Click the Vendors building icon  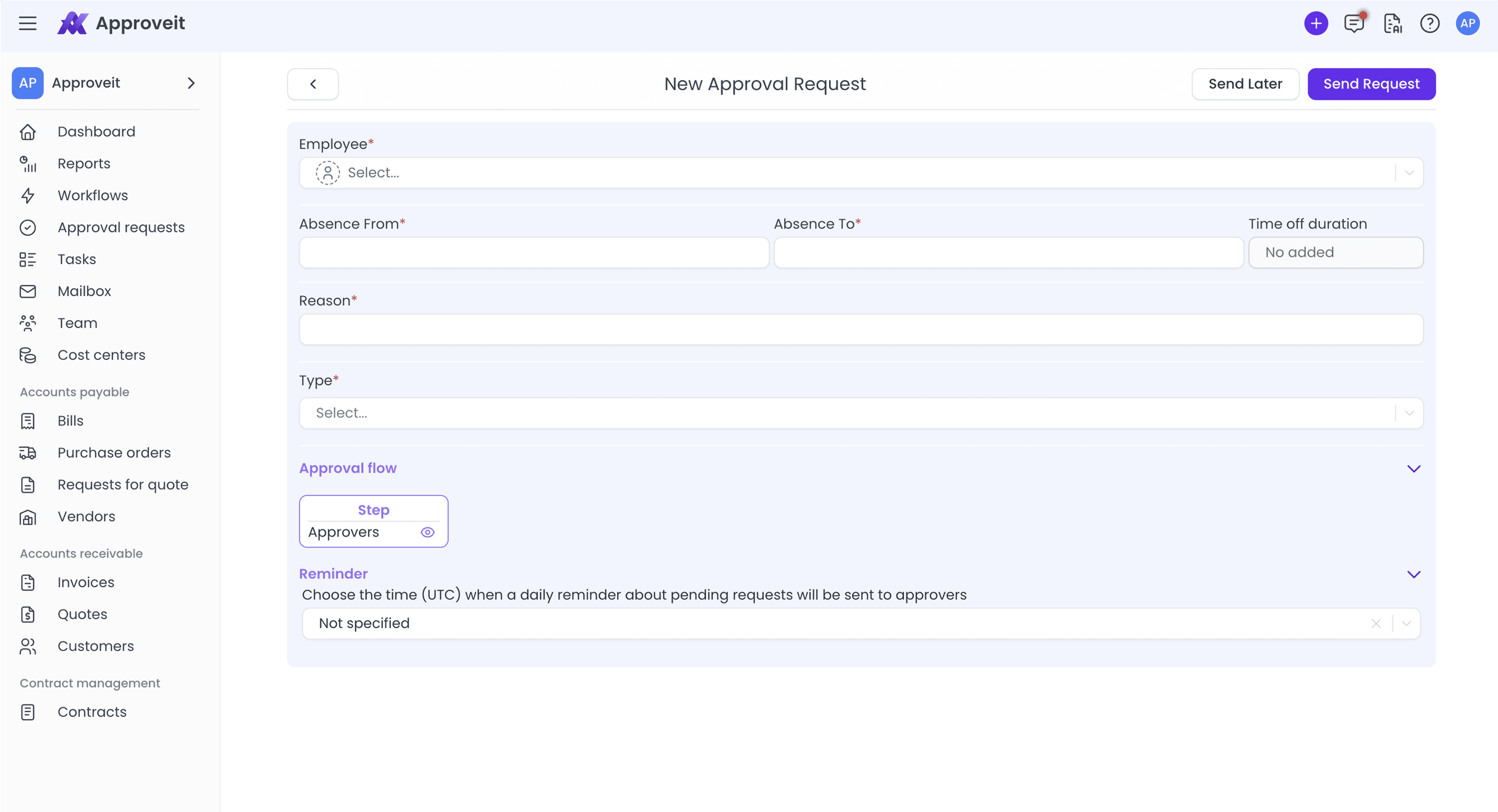(x=27, y=516)
